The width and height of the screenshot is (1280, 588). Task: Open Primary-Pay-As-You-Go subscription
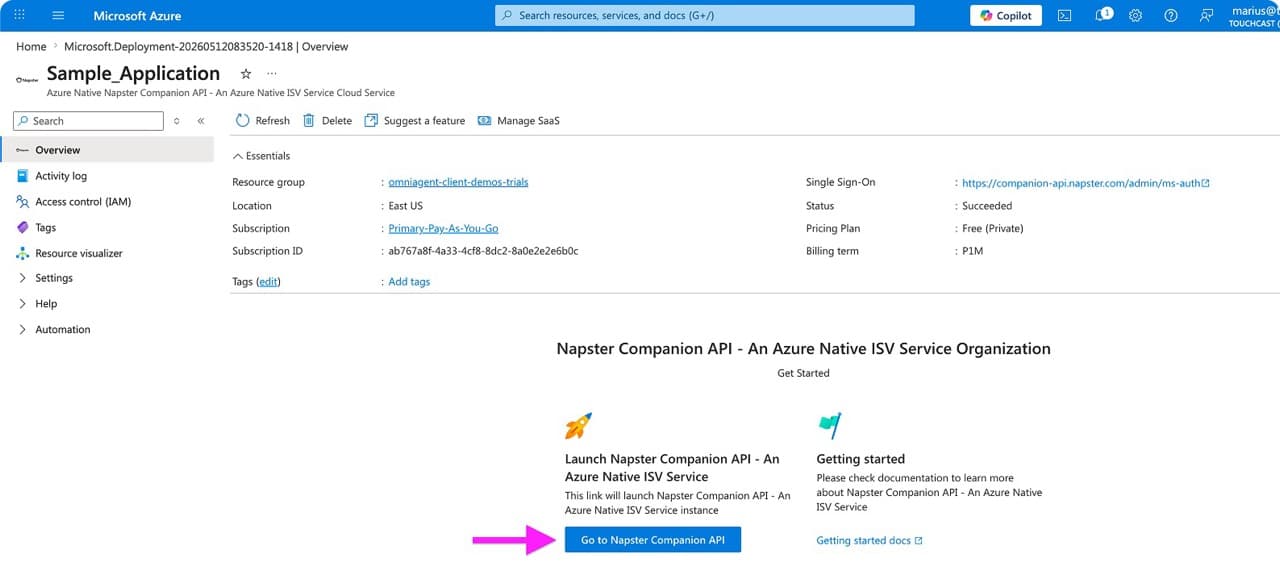(443, 228)
